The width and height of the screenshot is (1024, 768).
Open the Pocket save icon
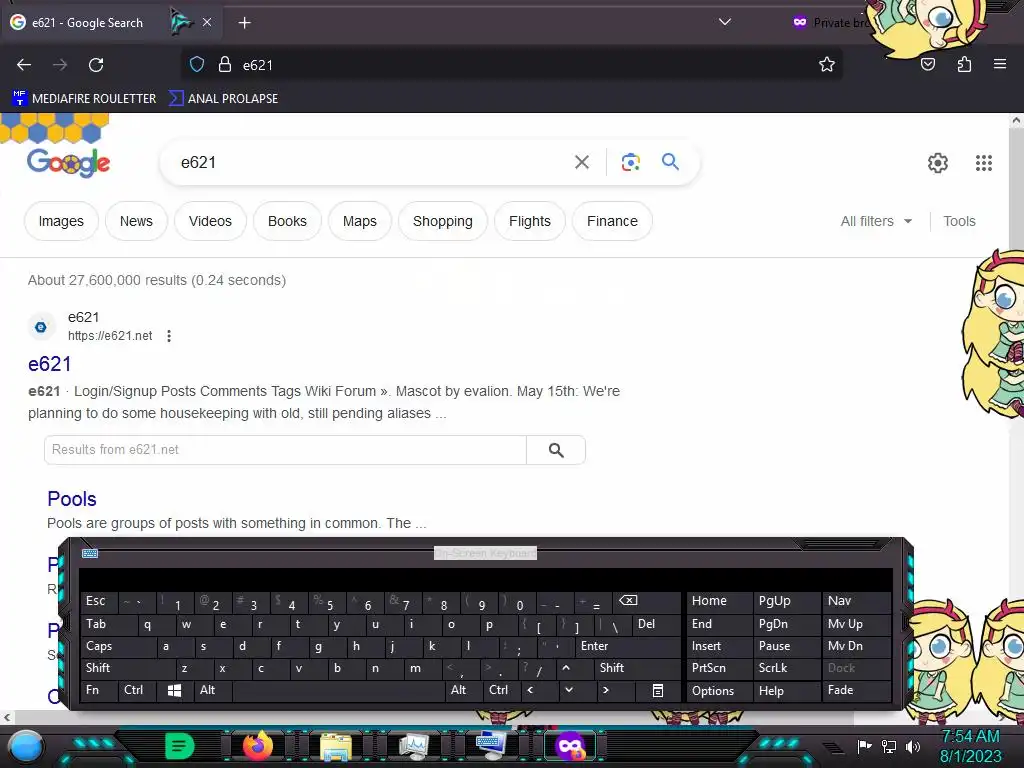coord(927,65)
